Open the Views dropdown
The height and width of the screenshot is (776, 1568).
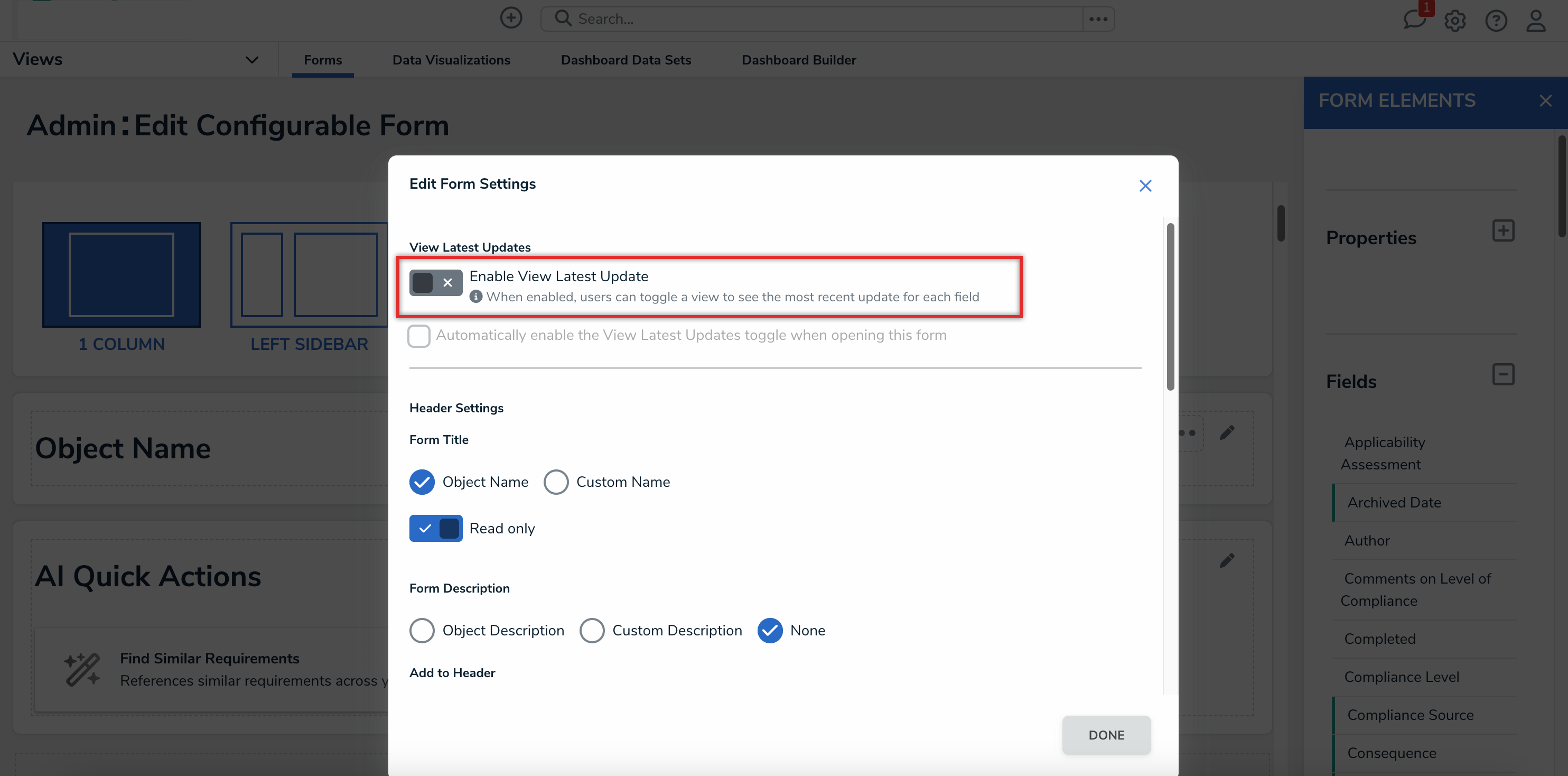[x=251, y=60]
